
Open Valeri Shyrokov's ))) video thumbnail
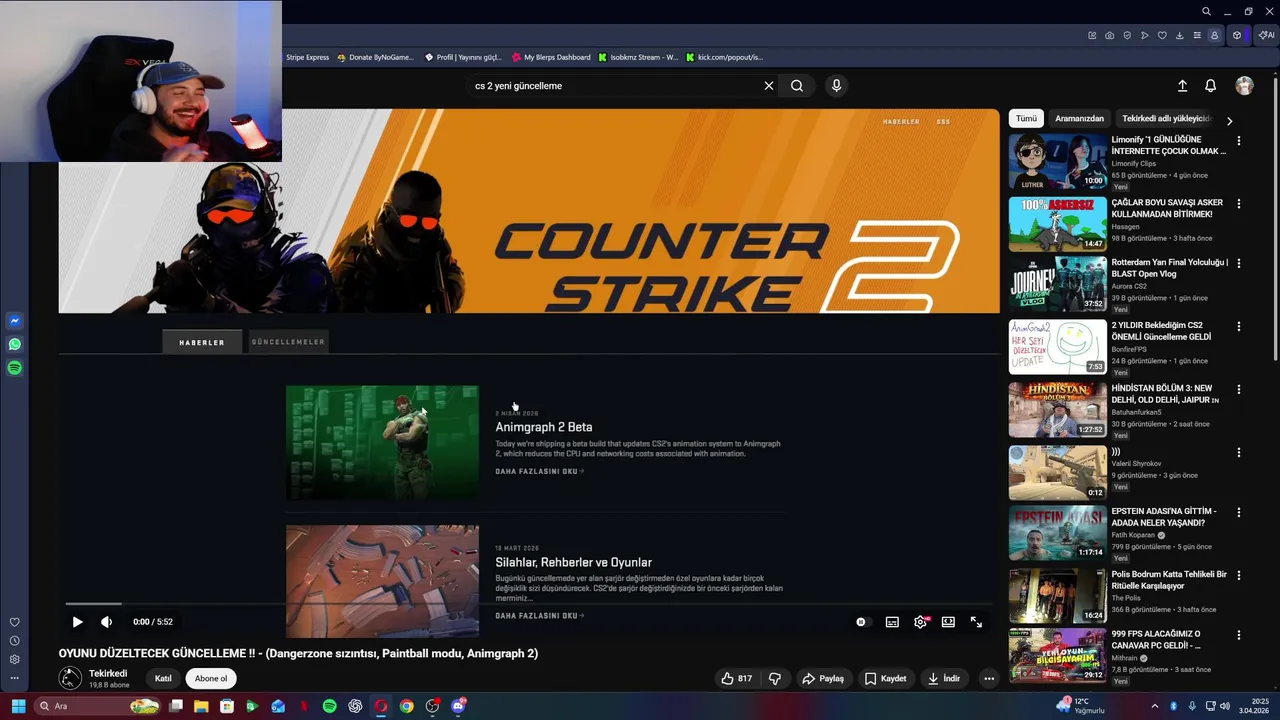(1057, 472)
